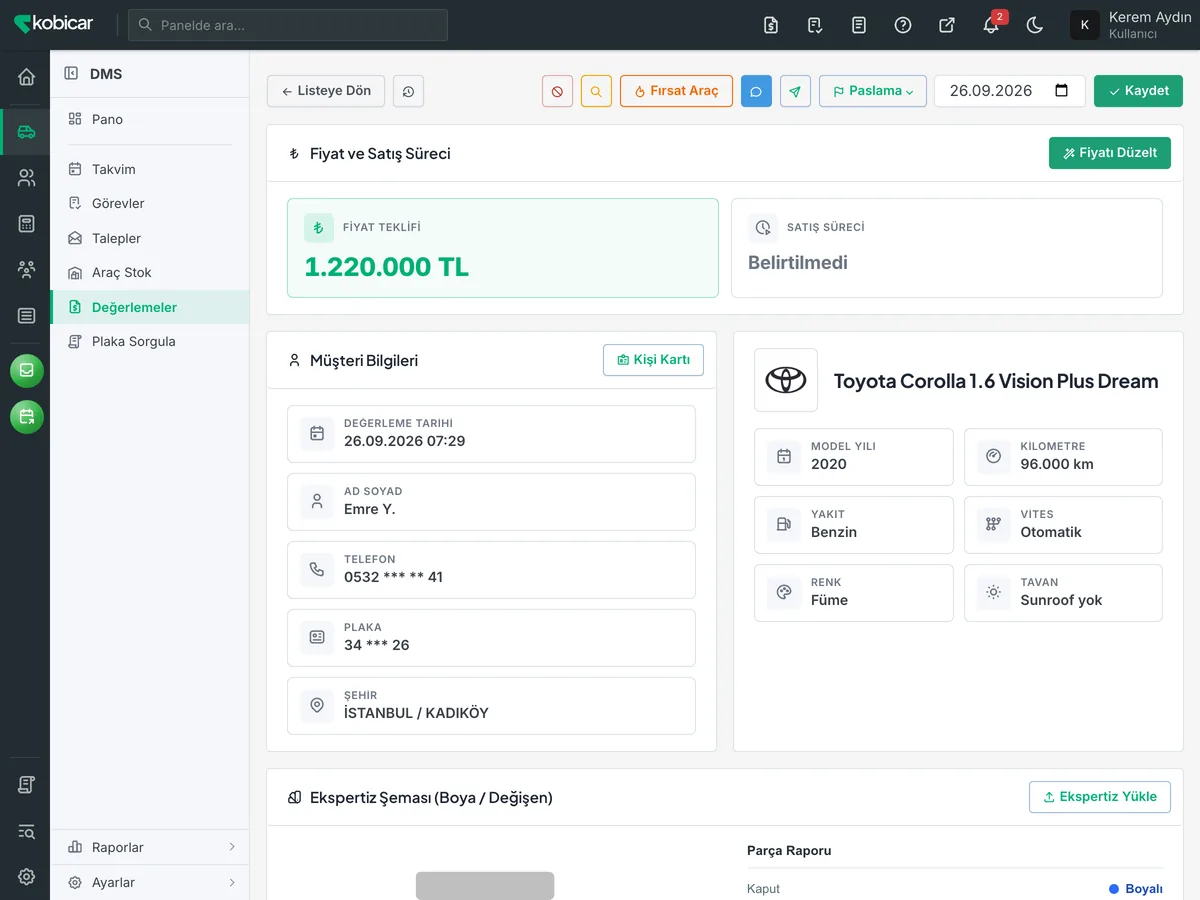Image resolution: width=1200 pixels, height=900 pixels.
Task: Open the list icon in left rail
Action: (x=26, y=316)
